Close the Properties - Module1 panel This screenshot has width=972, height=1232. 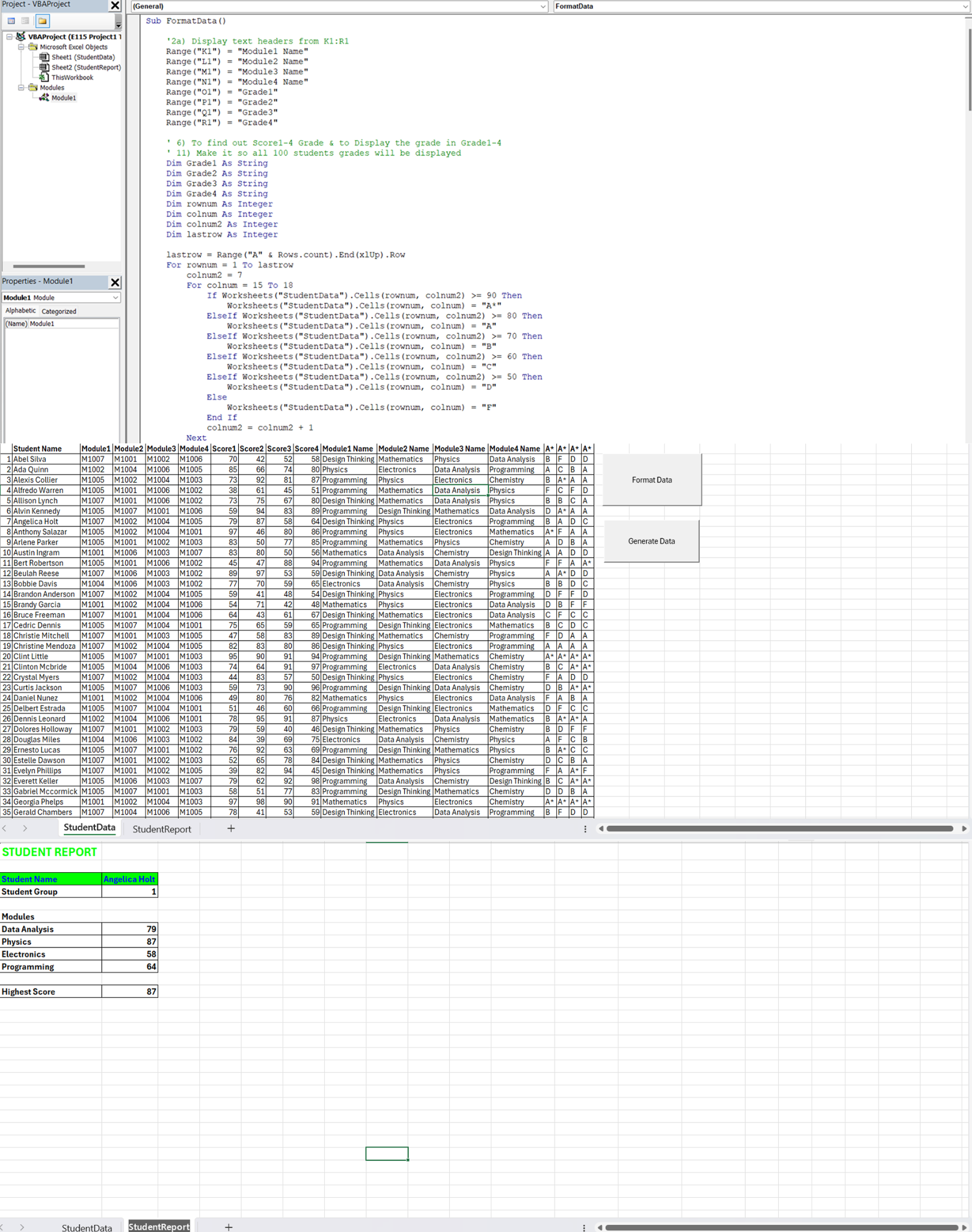click(x=115, y=282)
